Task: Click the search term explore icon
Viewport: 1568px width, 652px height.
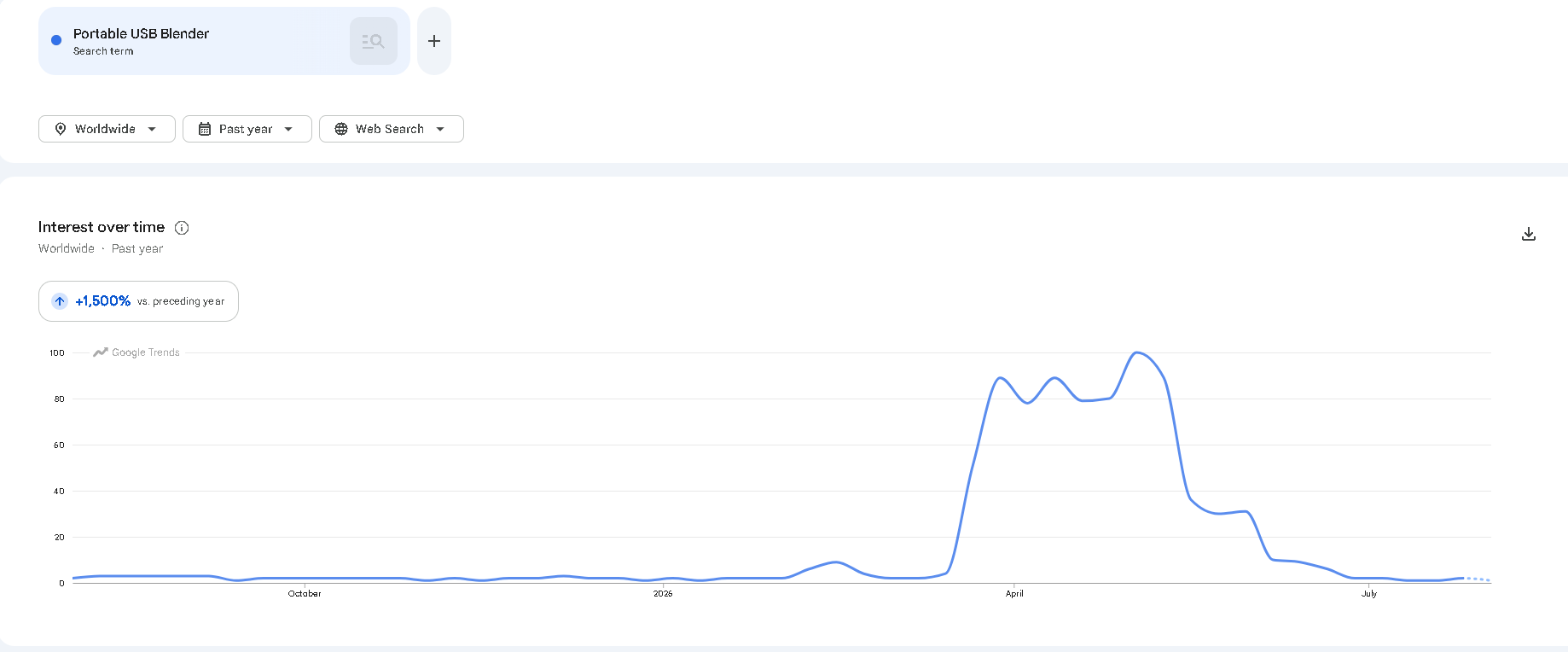Action: point(374,41)
